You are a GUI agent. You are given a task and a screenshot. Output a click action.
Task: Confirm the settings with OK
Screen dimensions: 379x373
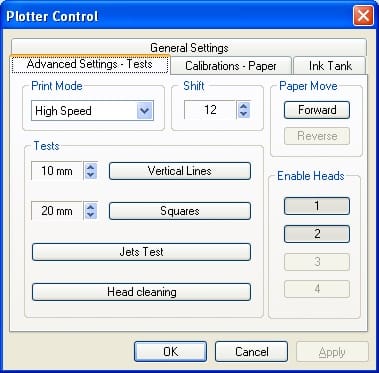(170, 352)
